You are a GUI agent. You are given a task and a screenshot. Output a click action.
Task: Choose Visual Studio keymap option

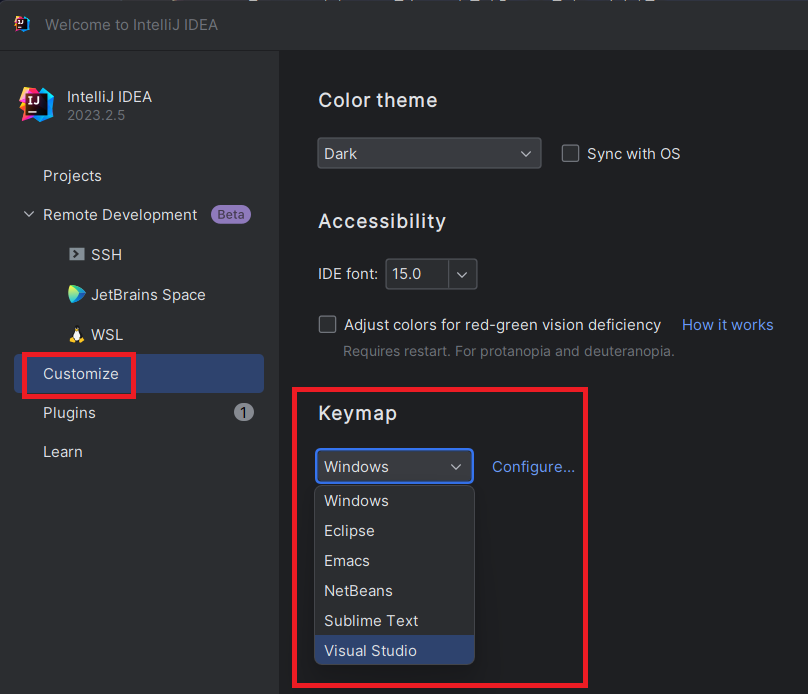pos(394,650)
